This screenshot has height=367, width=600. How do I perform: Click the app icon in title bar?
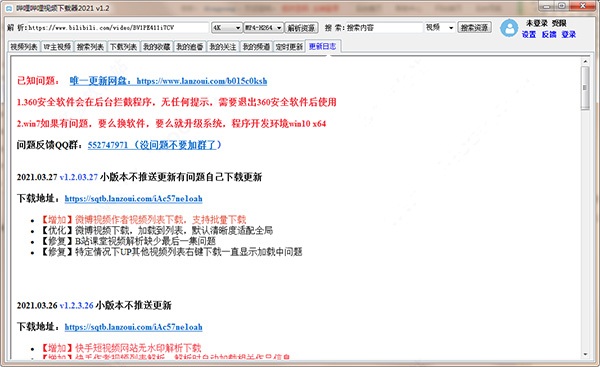pyautogui.click(x=9, y=8)
